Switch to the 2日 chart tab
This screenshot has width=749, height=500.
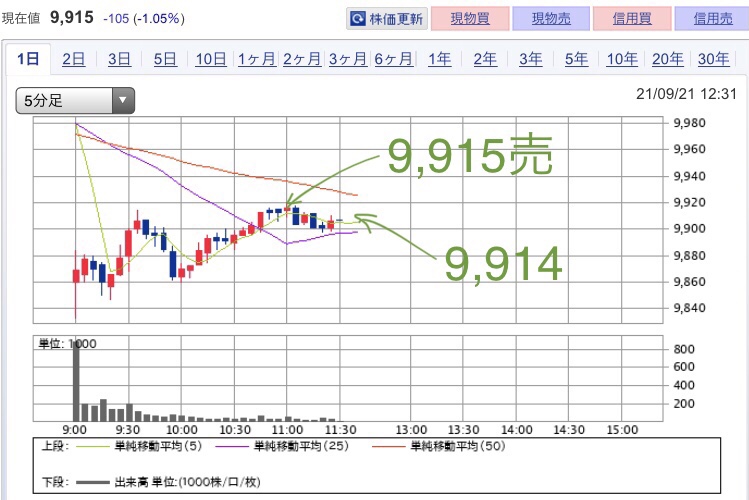point(73,59)
